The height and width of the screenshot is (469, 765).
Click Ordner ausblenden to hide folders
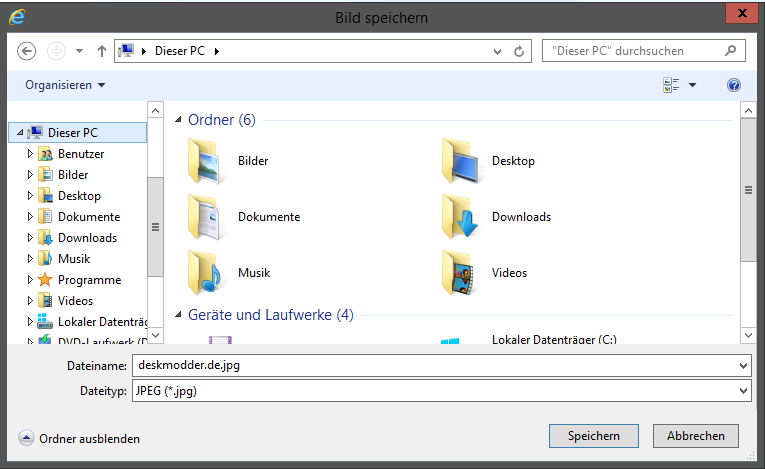click(x=79, y=438)
